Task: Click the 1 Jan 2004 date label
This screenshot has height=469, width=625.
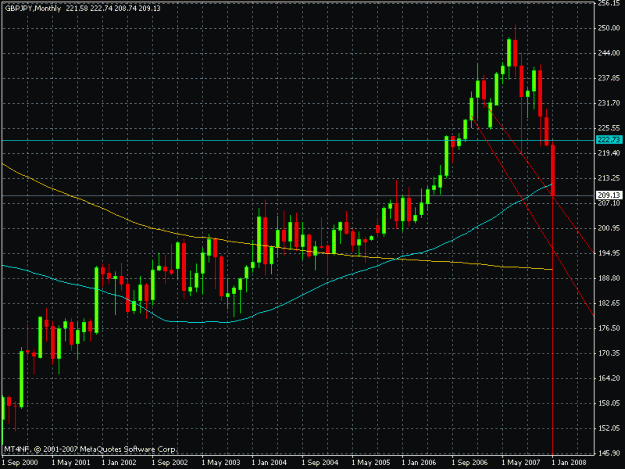Action: (x=270, y=463)
